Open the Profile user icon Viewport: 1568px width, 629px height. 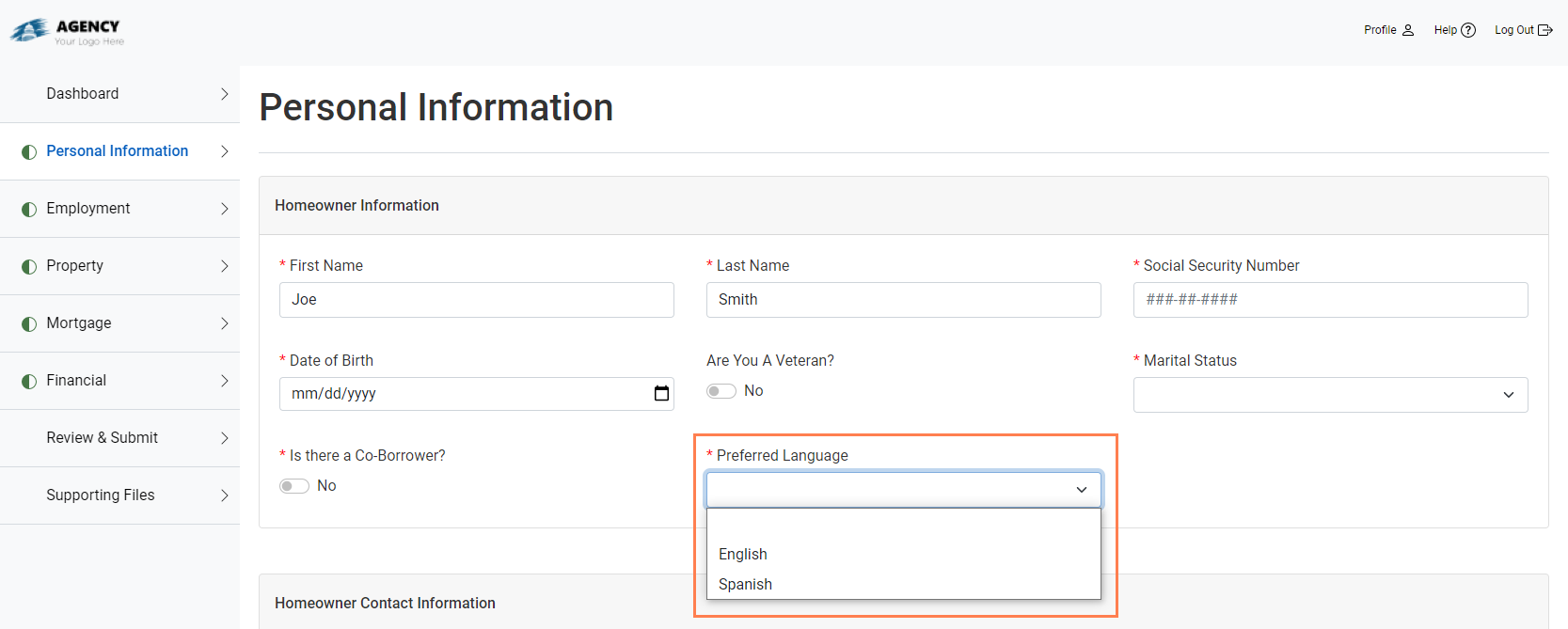(1407, 30)
